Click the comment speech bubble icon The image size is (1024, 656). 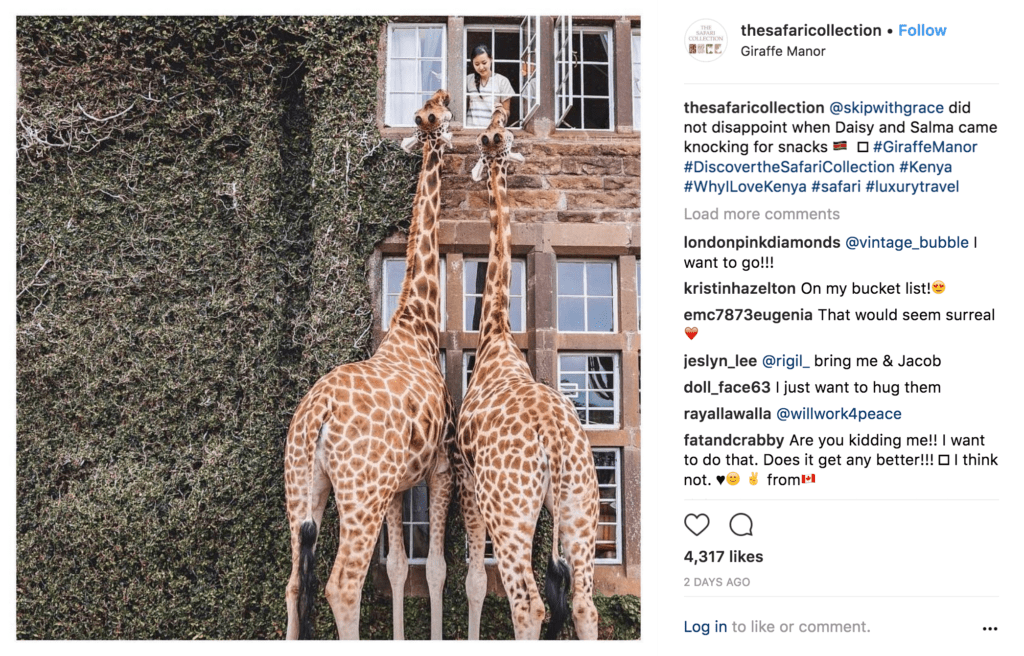point(741,525)
